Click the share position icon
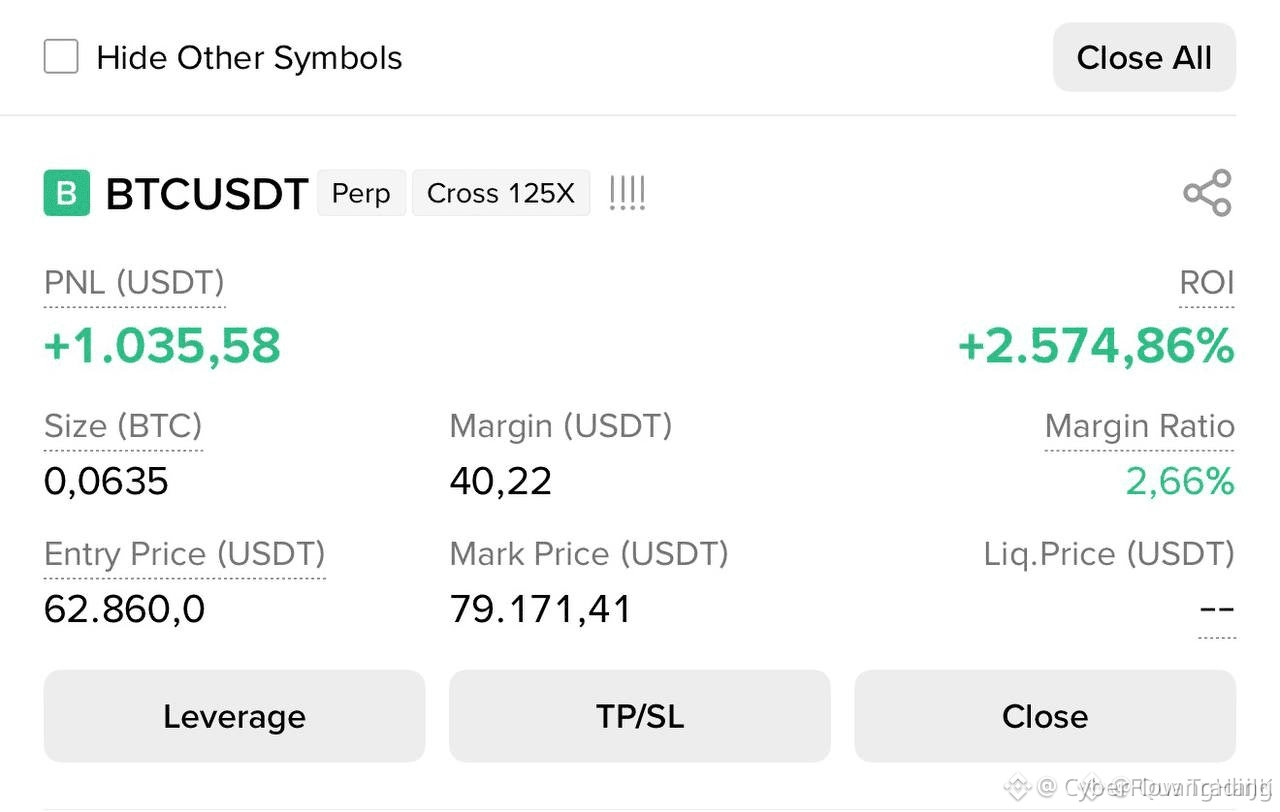 (1207, 193)
